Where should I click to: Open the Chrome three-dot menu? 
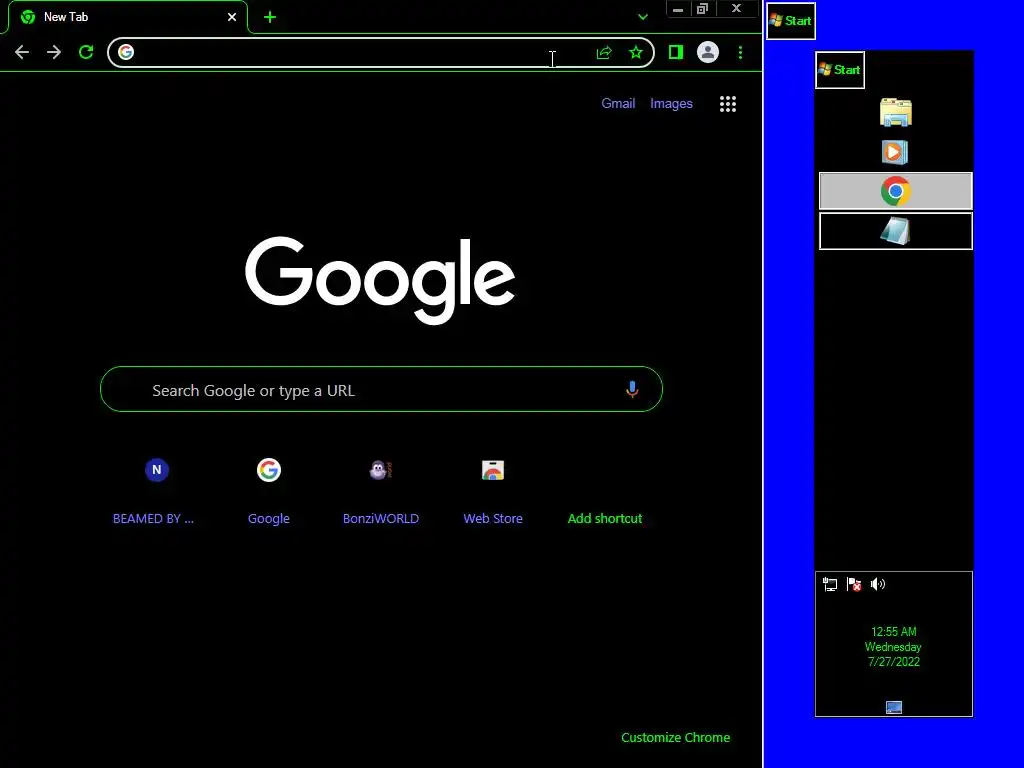point(740,52)
